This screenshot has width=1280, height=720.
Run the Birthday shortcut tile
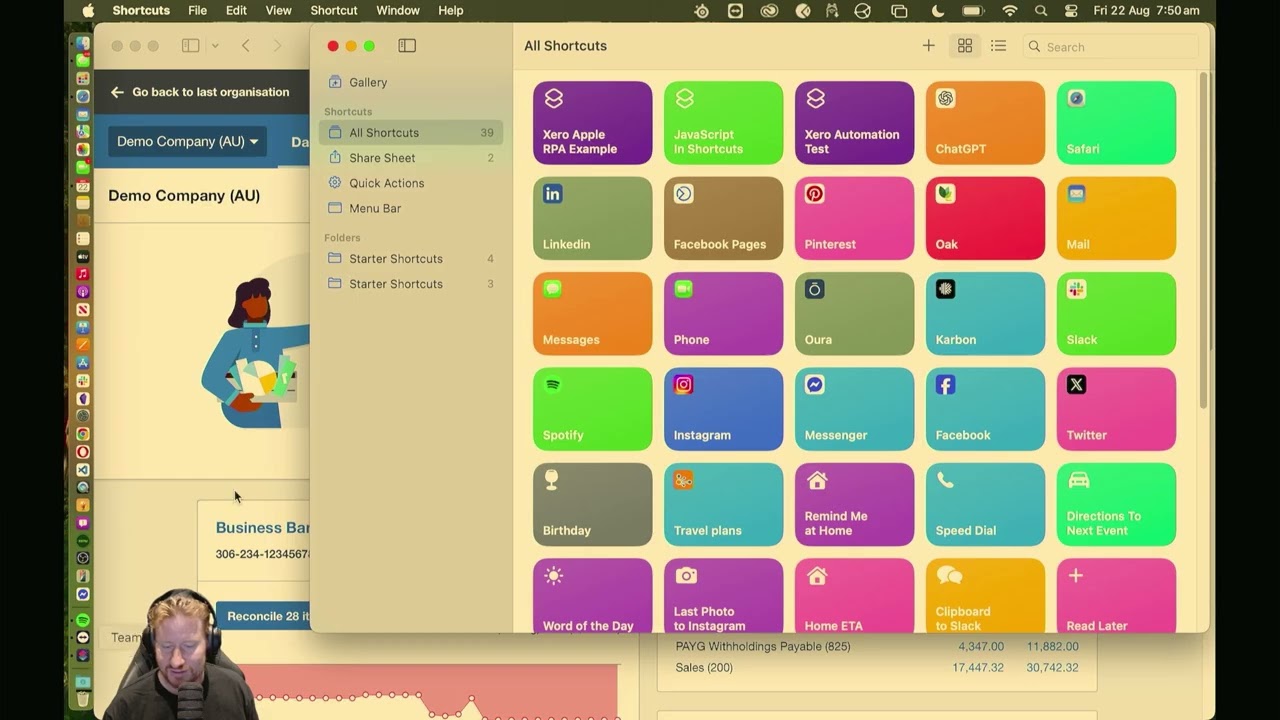[x=592, y=505]
